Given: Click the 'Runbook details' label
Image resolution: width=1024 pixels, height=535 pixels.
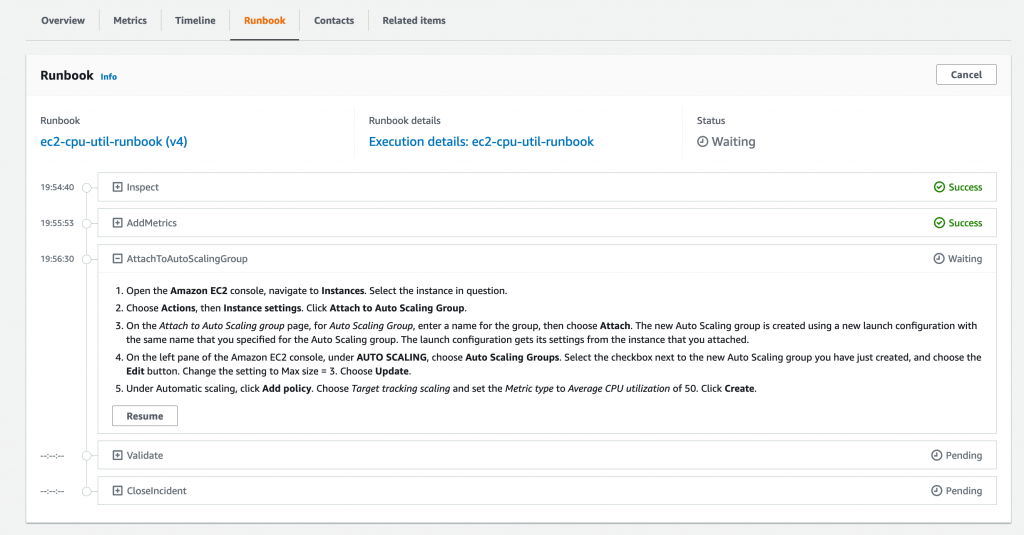Looking at the screenshot, I should (x=404, y=120).
